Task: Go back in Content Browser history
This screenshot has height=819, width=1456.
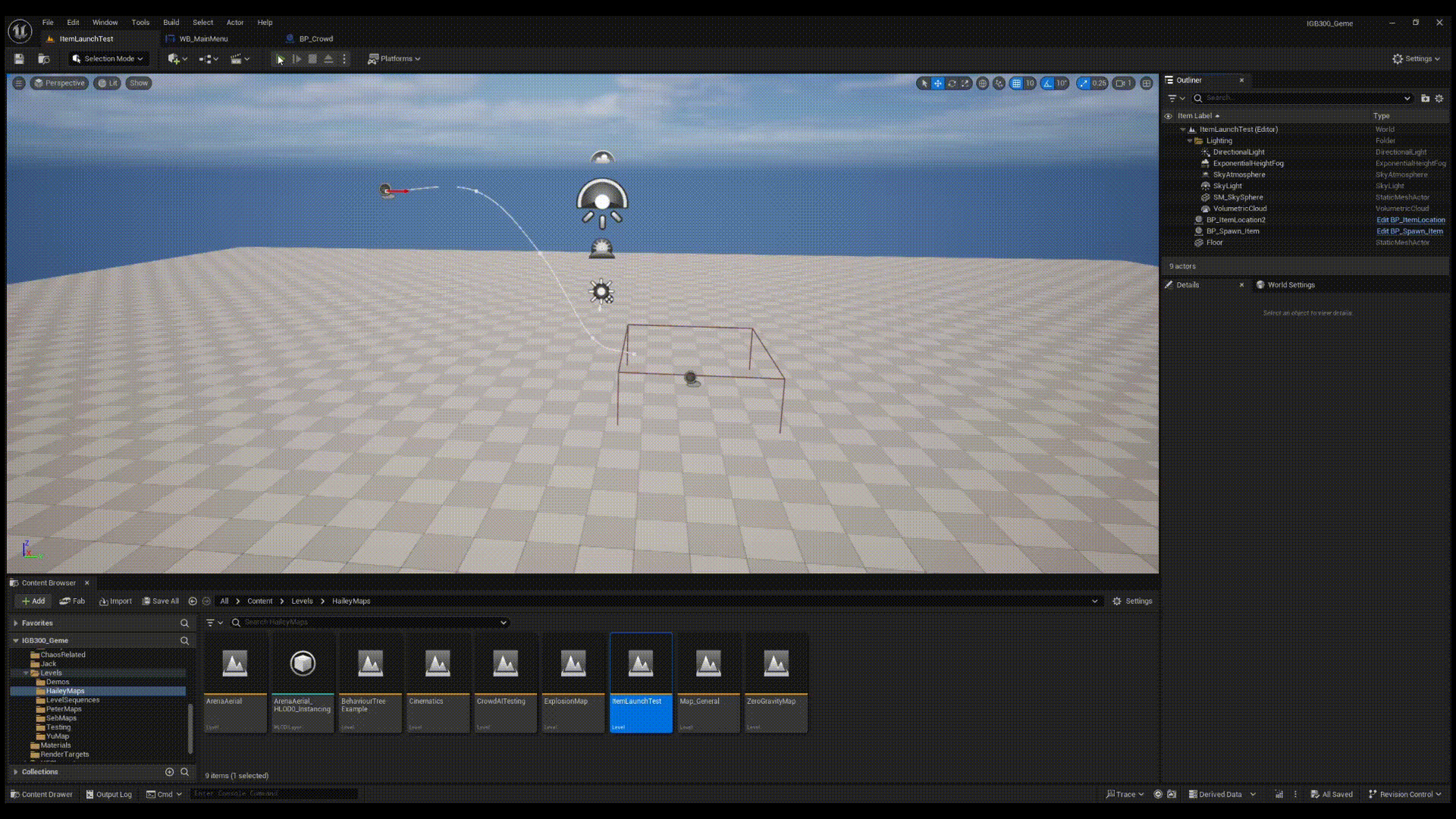Action: (x=193, y=601)
